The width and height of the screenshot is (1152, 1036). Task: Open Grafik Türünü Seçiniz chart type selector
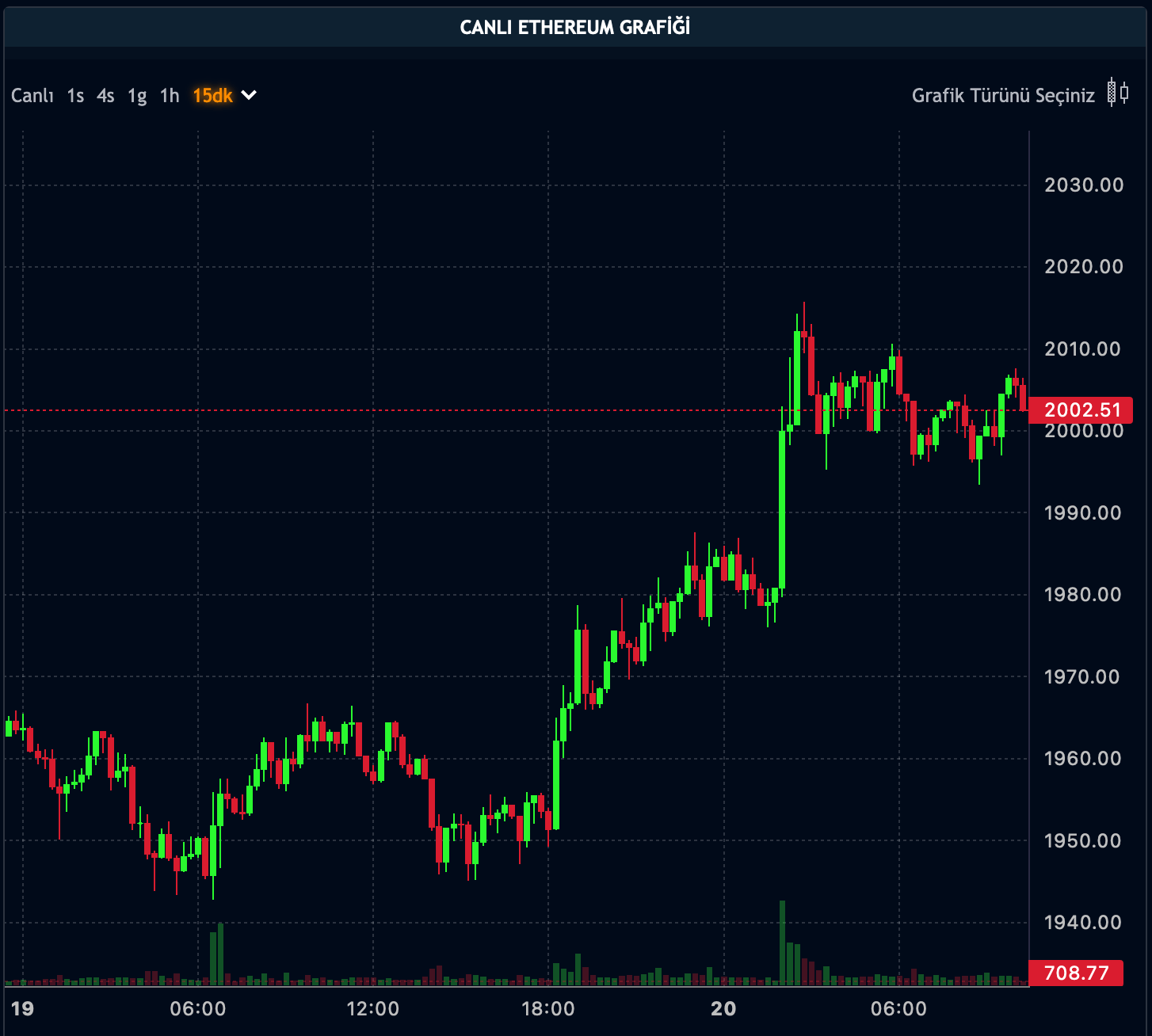pos(1003,96)
